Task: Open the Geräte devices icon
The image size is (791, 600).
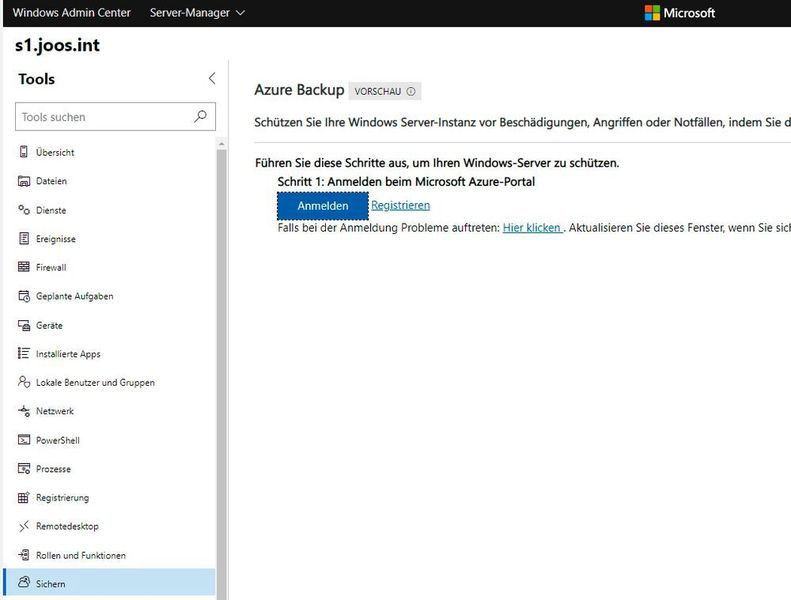Action: pos(24,325)
